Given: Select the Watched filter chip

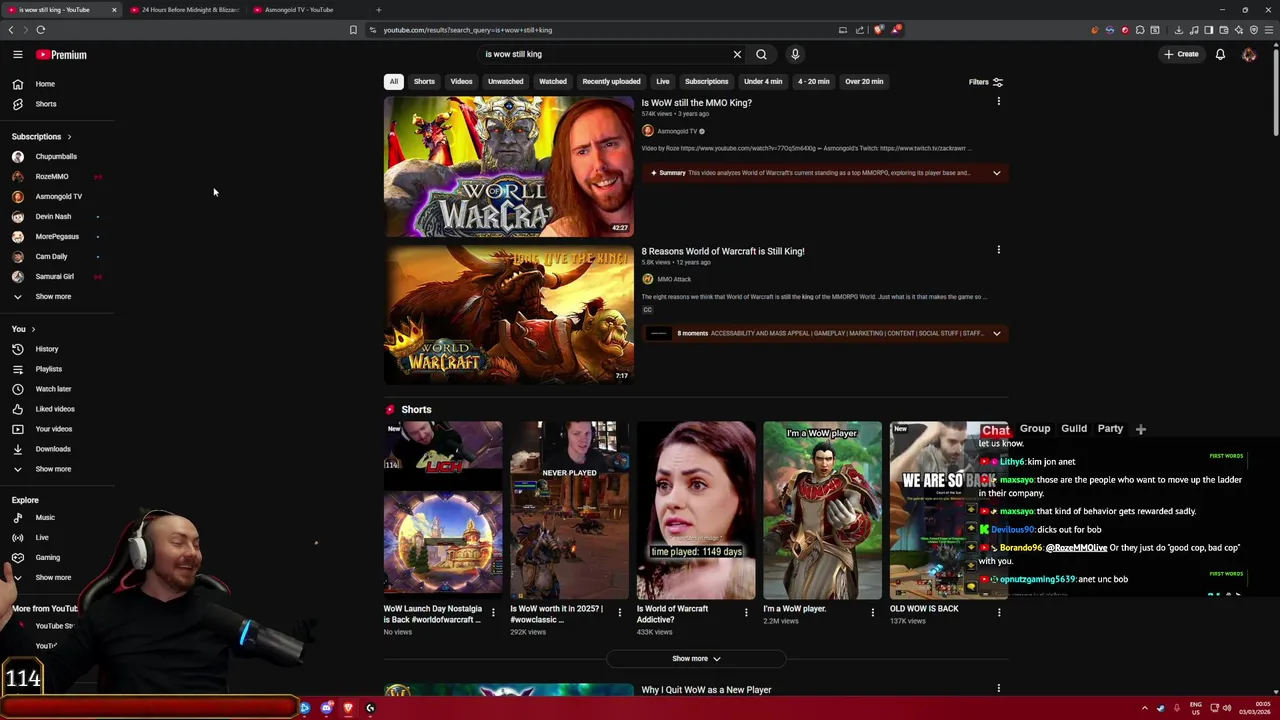Looking at the screenshot, I should click(553, 82).
